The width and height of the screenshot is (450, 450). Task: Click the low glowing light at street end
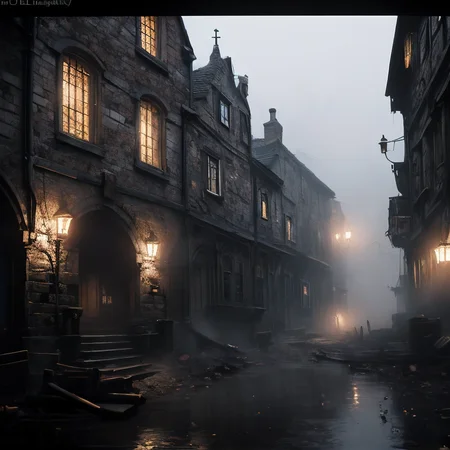(x=339, y=321)
